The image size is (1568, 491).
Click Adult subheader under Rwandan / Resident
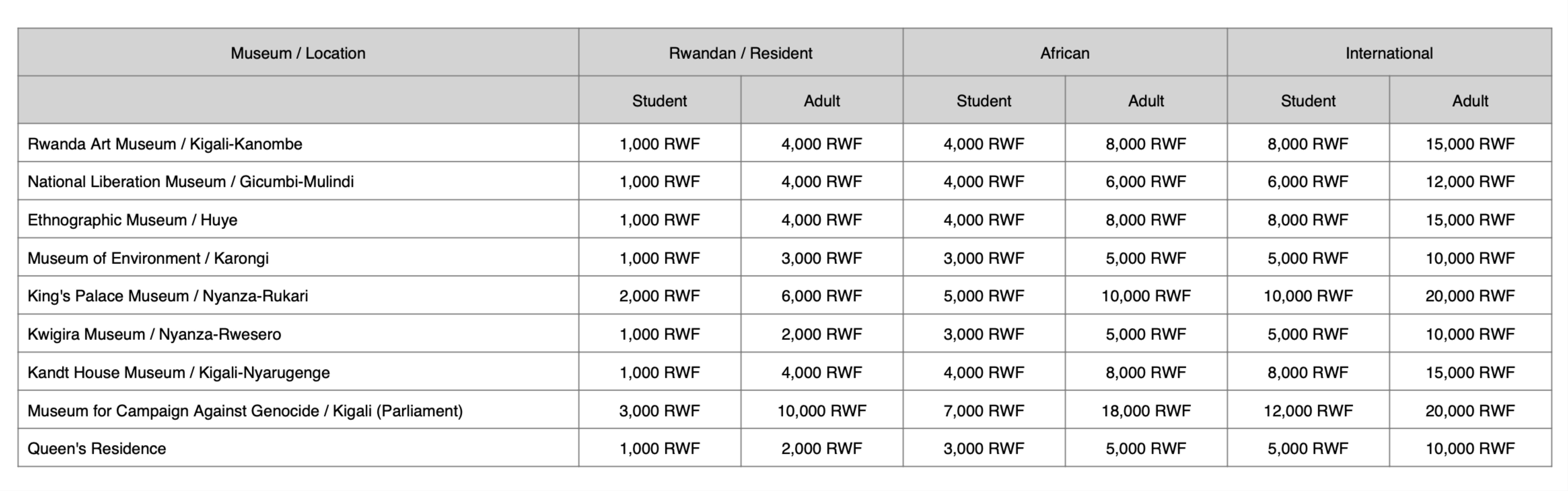822,100
